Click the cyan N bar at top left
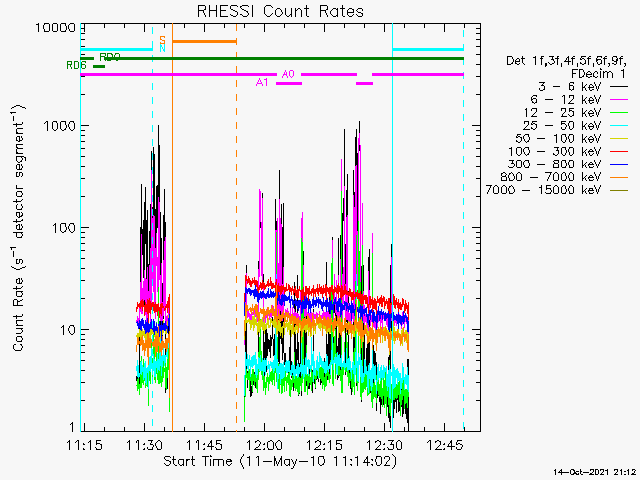640x480 pixels. click(x=117, y=49)
